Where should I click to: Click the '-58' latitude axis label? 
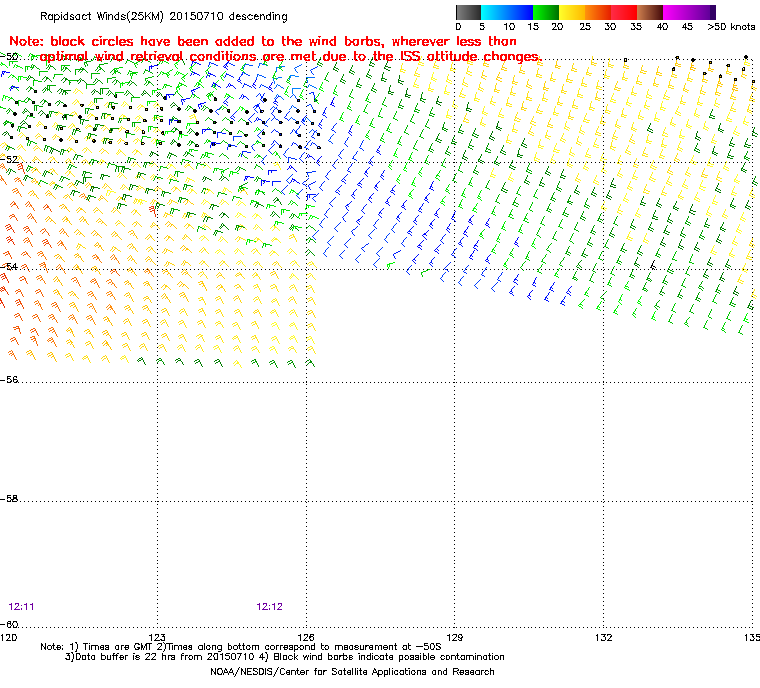pyautogui.click(x=9, y=498)
